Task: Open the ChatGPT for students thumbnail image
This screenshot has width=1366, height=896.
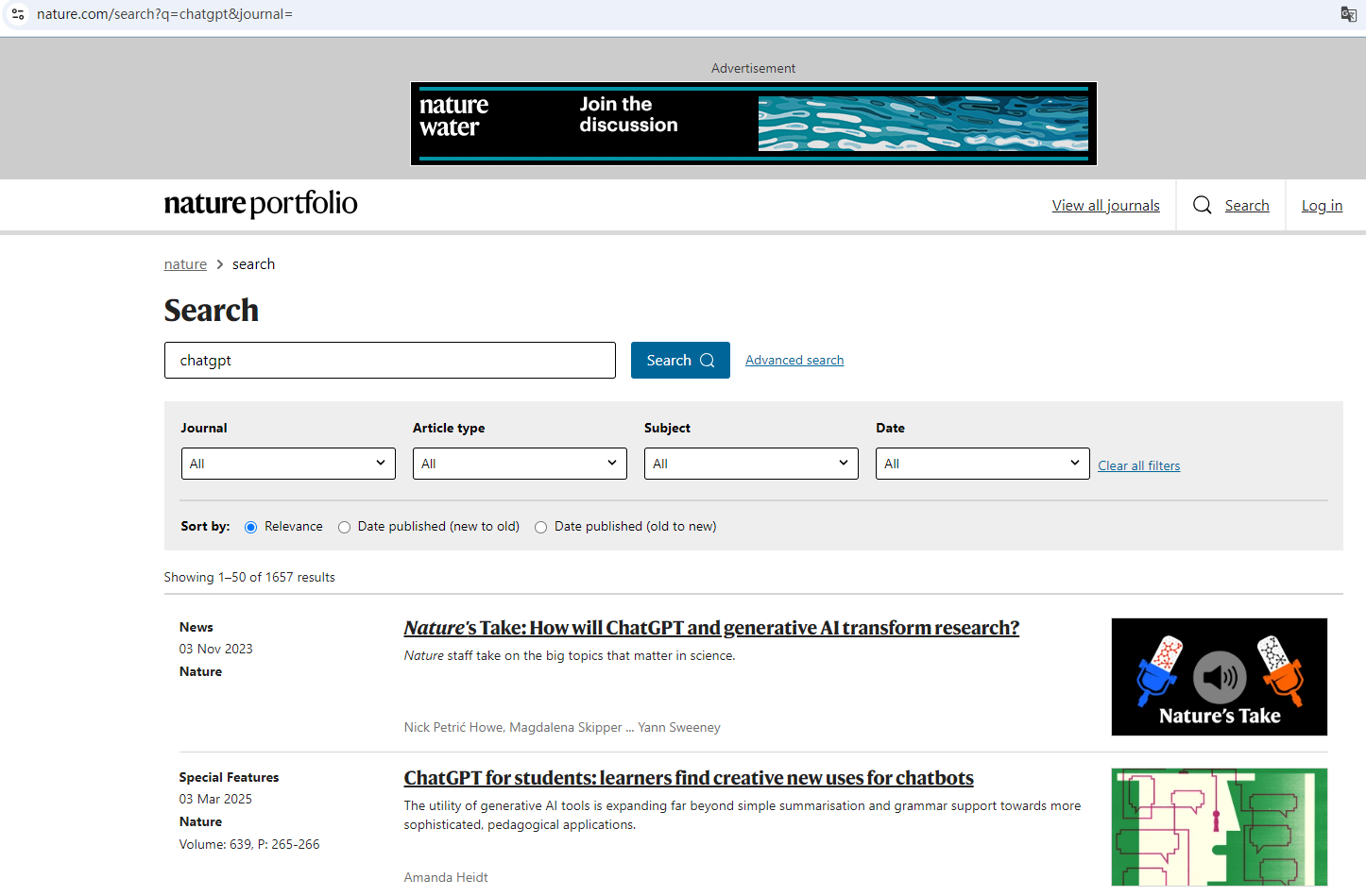Action: (x=1220, y=827)
